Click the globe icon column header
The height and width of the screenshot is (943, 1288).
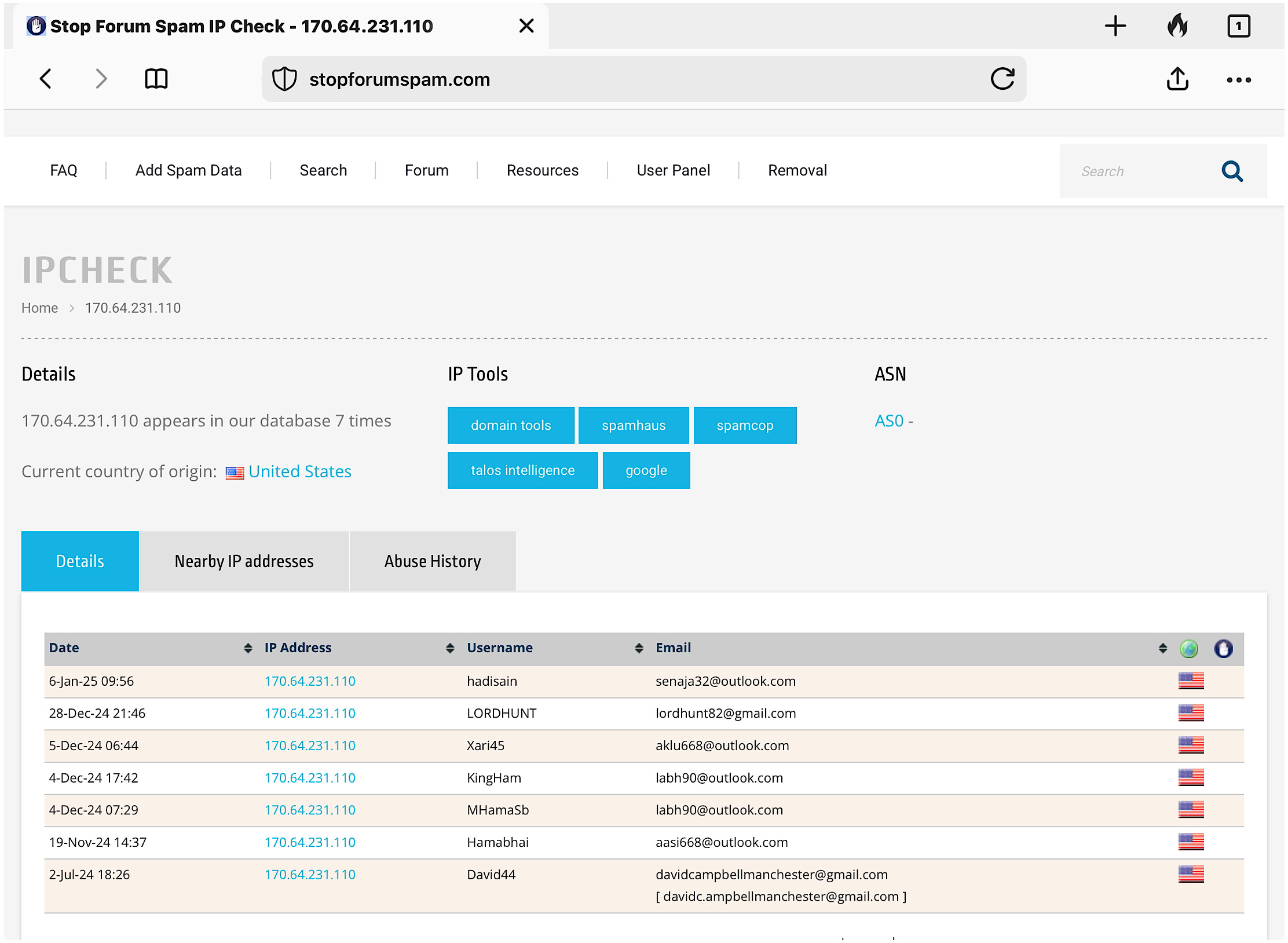tap(1189, 649)
